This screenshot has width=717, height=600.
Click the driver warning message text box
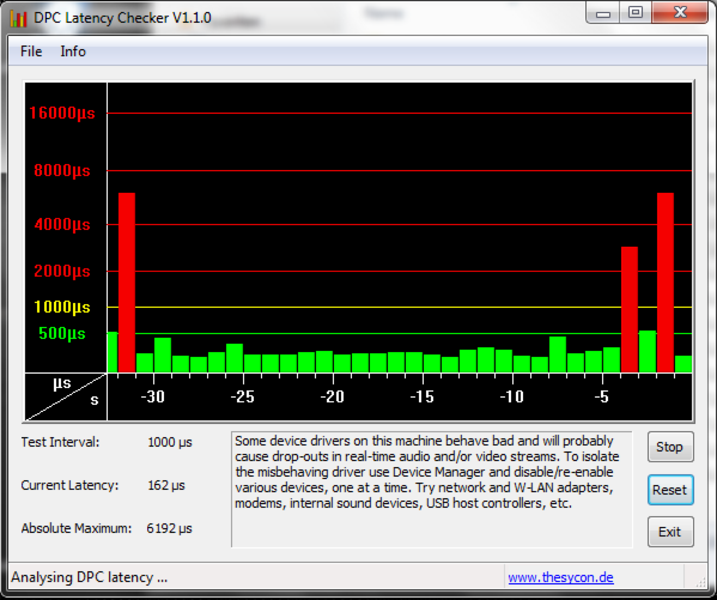pyautogui.click(x=432, y=489)
